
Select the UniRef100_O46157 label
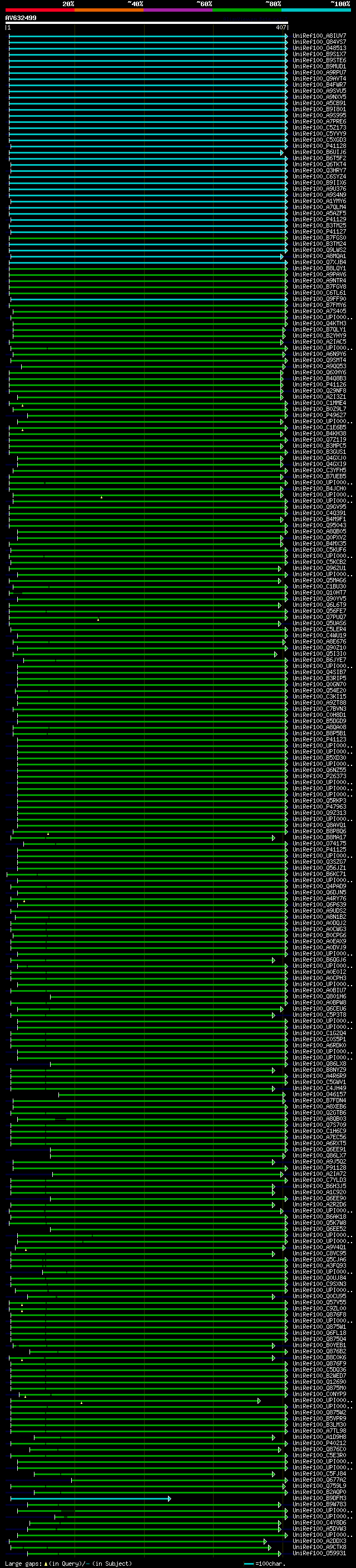(319, 1095)
